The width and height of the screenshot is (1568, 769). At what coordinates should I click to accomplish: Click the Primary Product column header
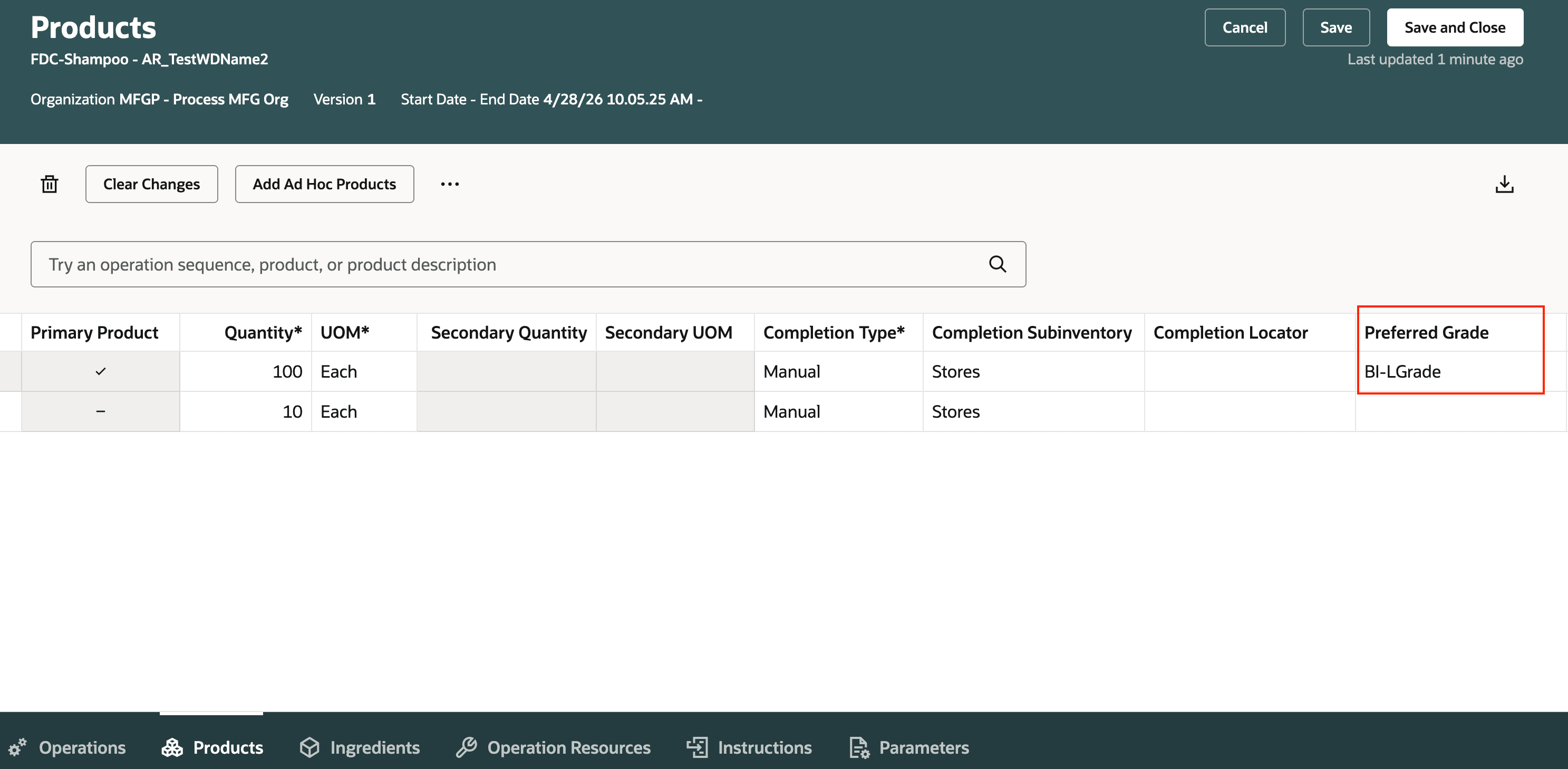[x=100, y=332]
